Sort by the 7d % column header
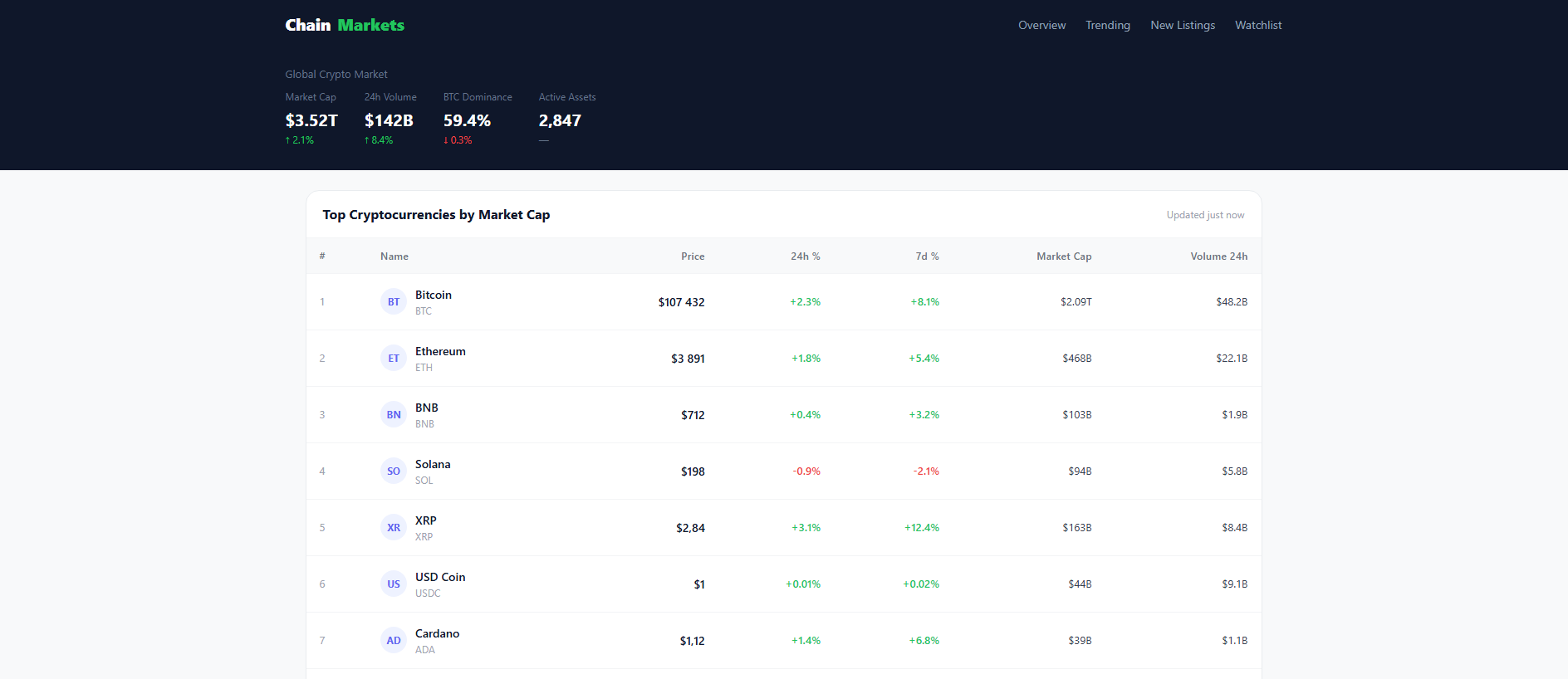This screenshot has height=679, width=1568. click(928, 256)
